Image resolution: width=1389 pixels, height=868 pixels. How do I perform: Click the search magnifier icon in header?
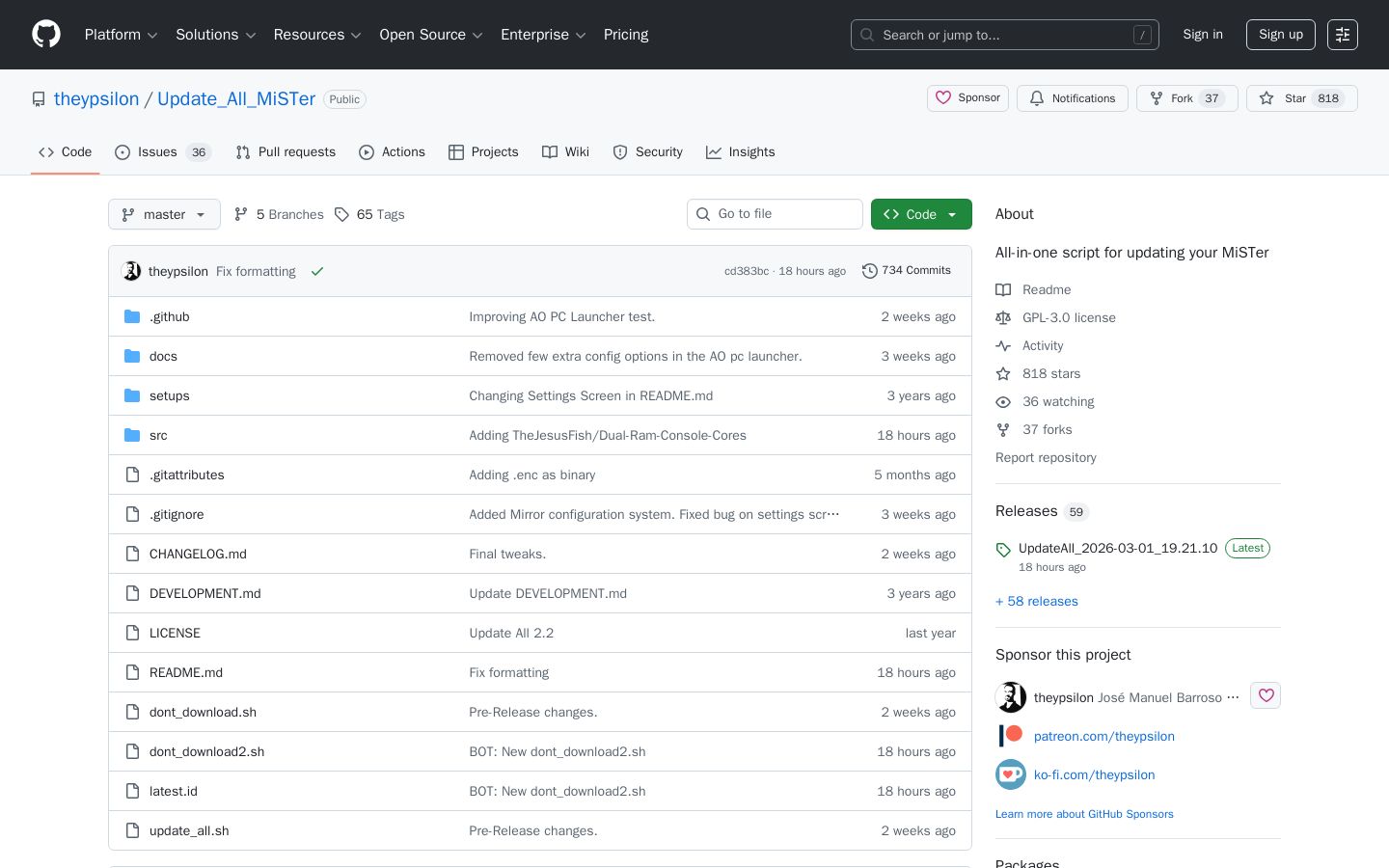pyautogui.click(x=867, y=35)
